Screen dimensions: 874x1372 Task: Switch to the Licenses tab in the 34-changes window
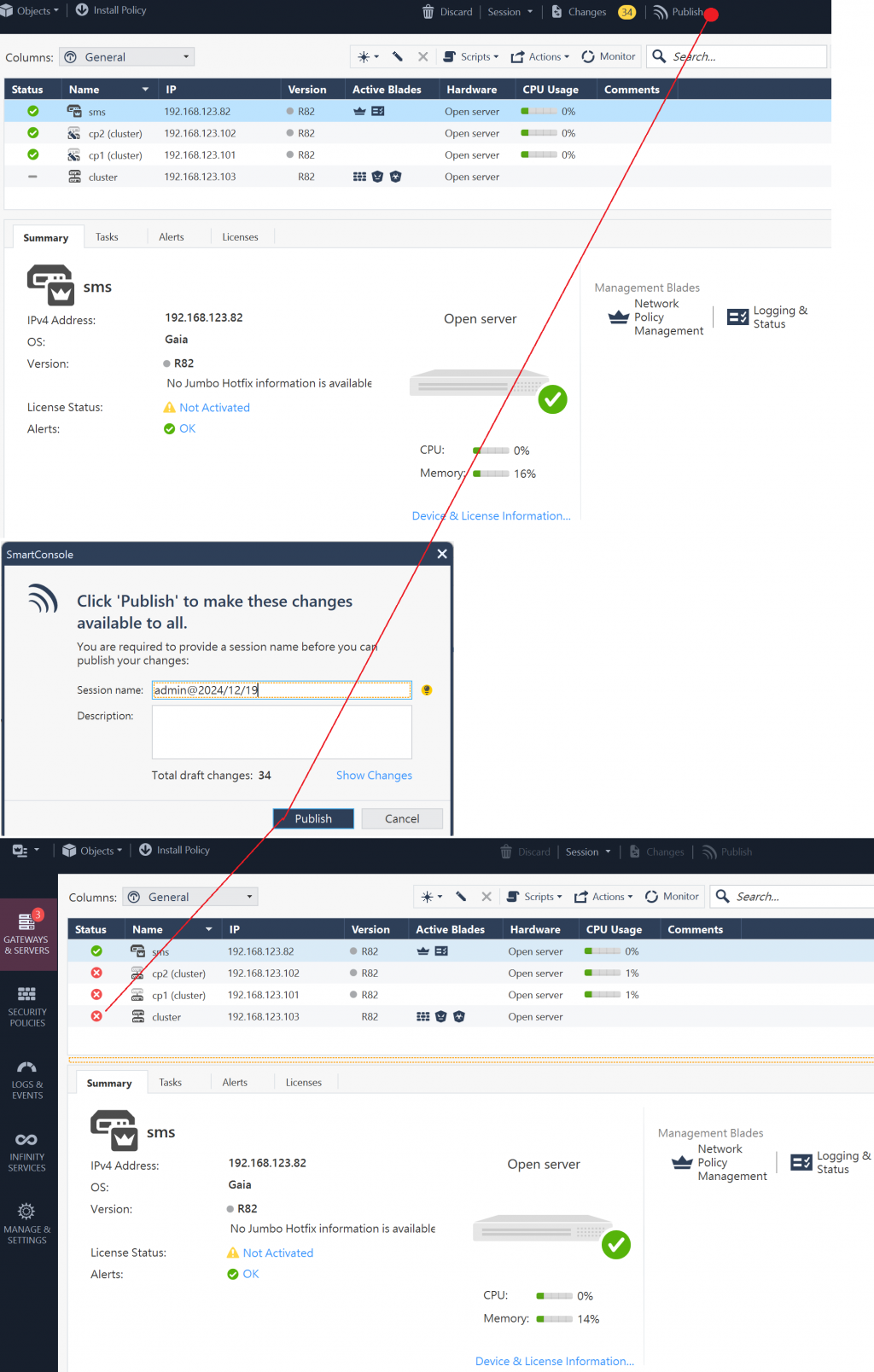pos(240,237)
